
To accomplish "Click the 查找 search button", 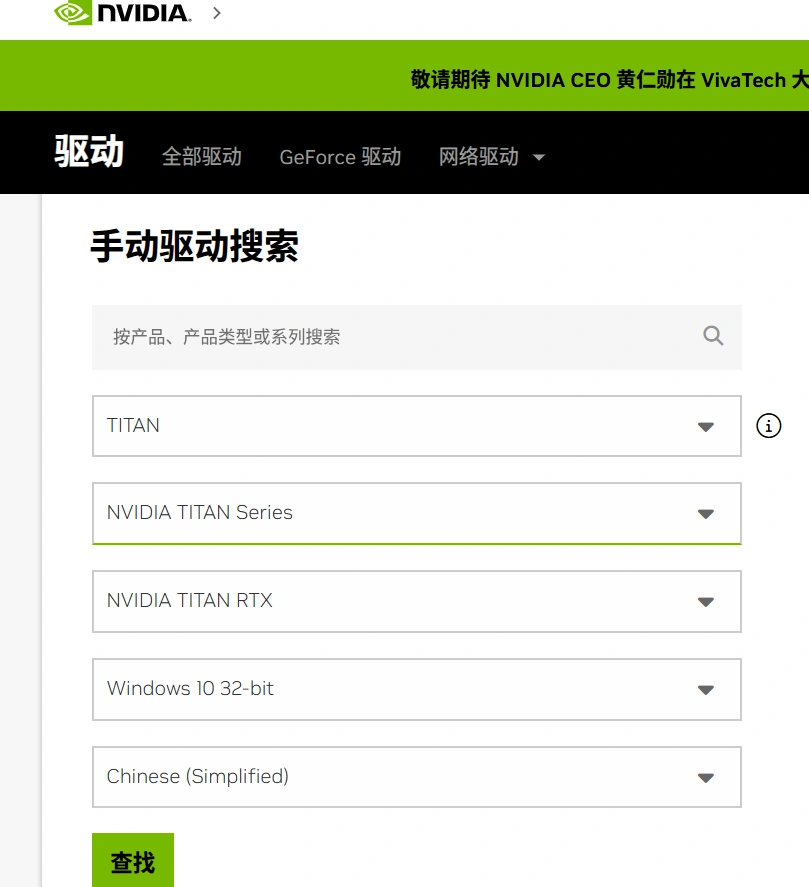I will click(x=132, y=860).
